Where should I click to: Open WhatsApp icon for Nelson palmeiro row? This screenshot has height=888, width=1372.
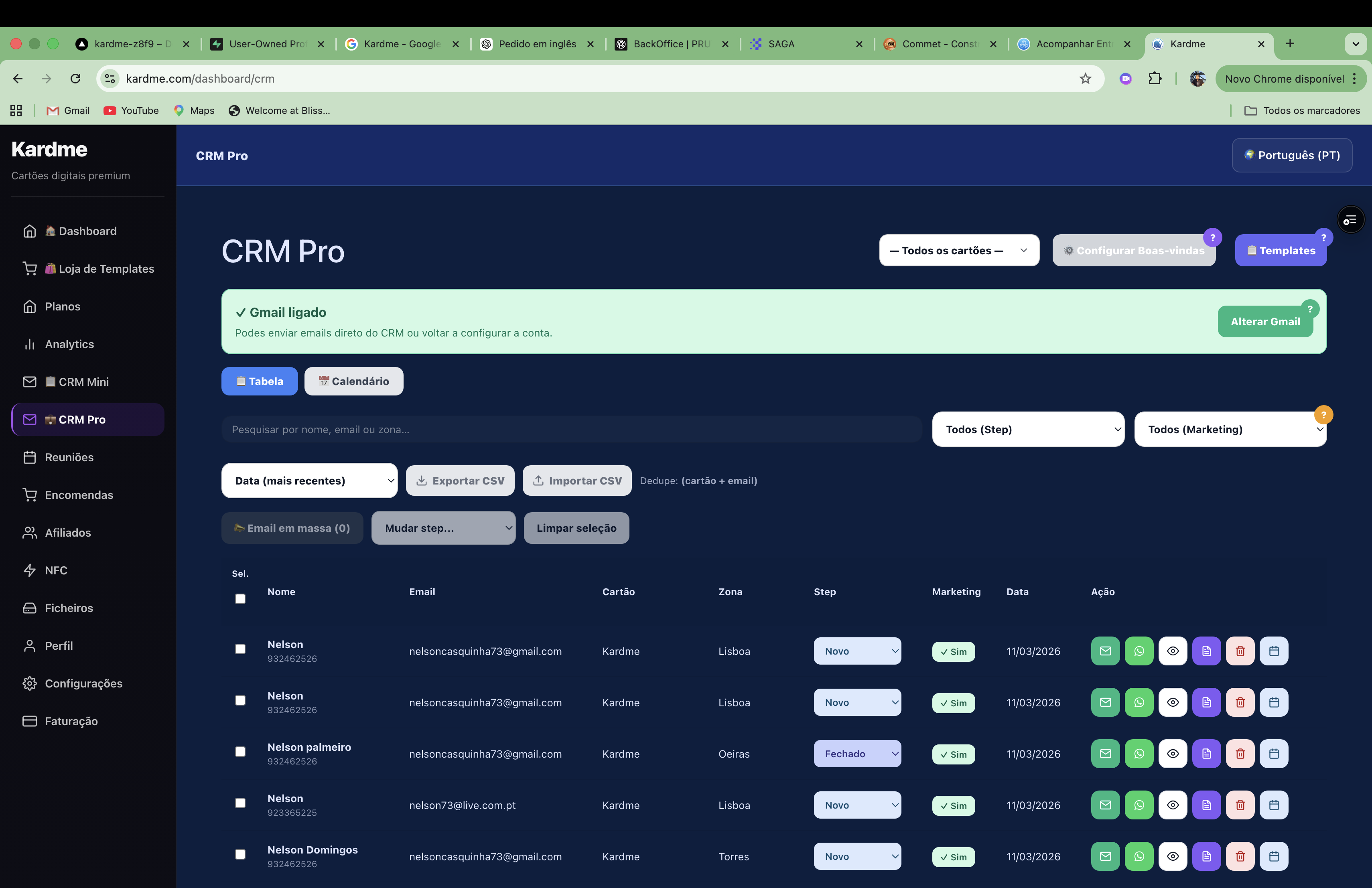click(x=1139, y=754)
